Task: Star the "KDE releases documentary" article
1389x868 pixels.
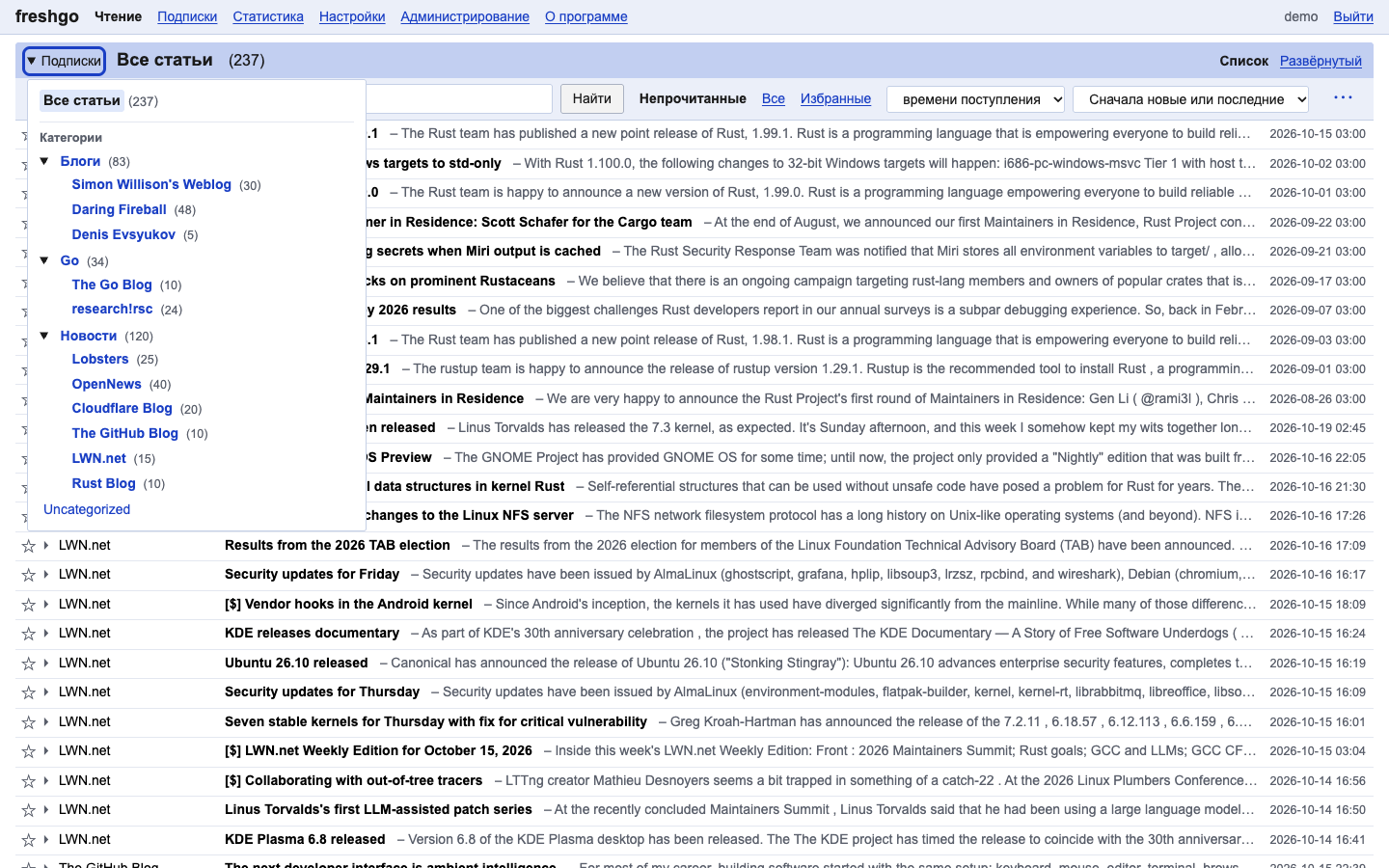Action: tap(29, 634)
